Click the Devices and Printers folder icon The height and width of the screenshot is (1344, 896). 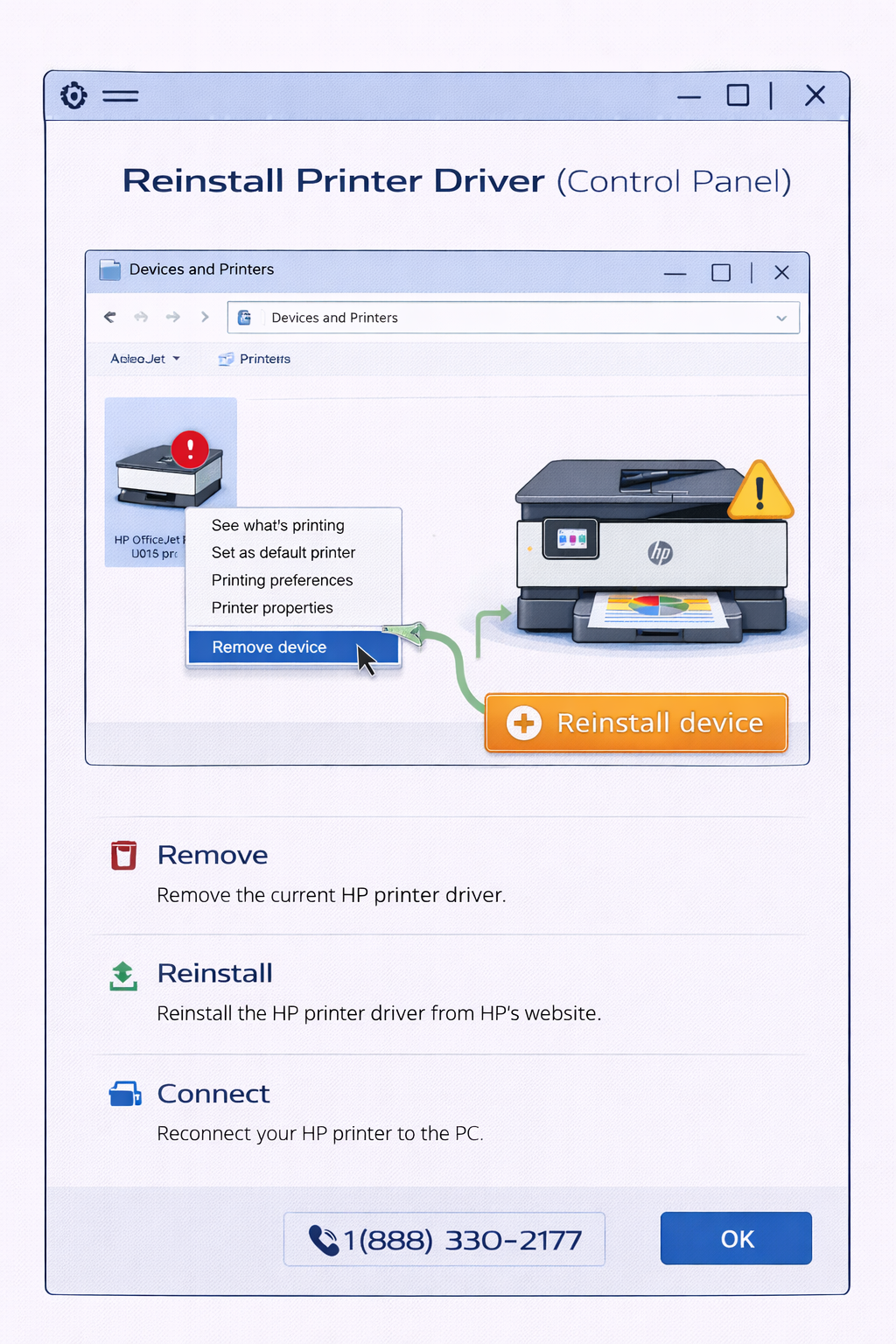[110, 269]
